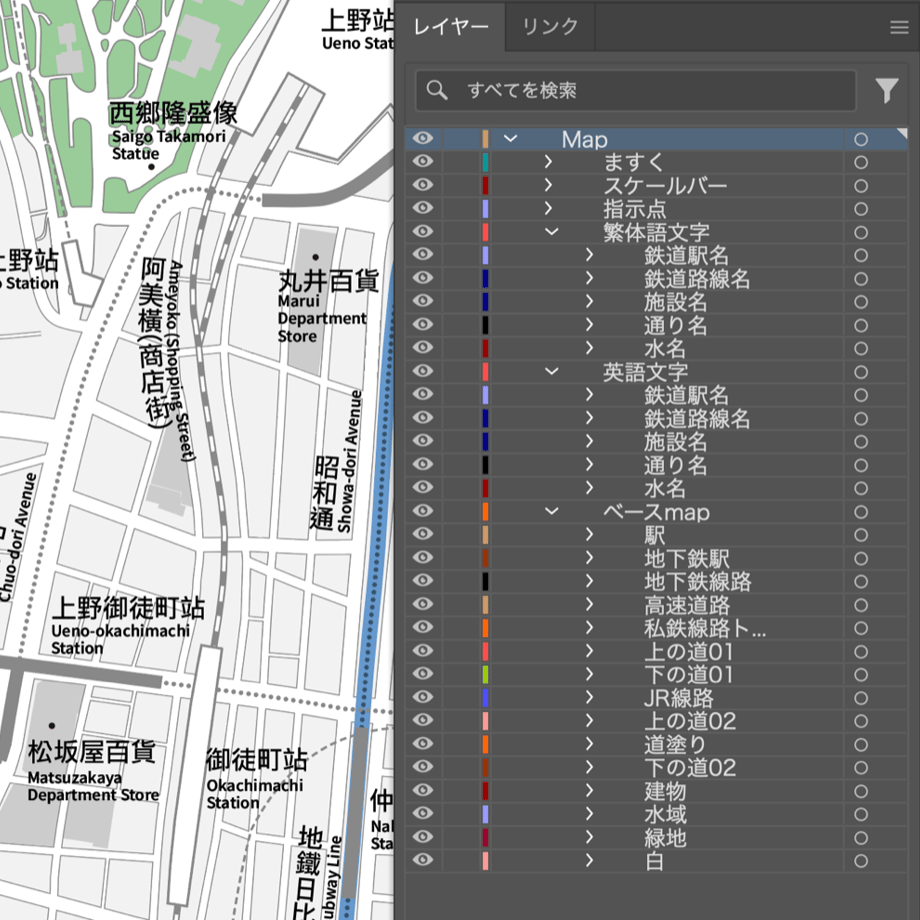Click the teal color swatch of ますく layer

click(485, 163)
